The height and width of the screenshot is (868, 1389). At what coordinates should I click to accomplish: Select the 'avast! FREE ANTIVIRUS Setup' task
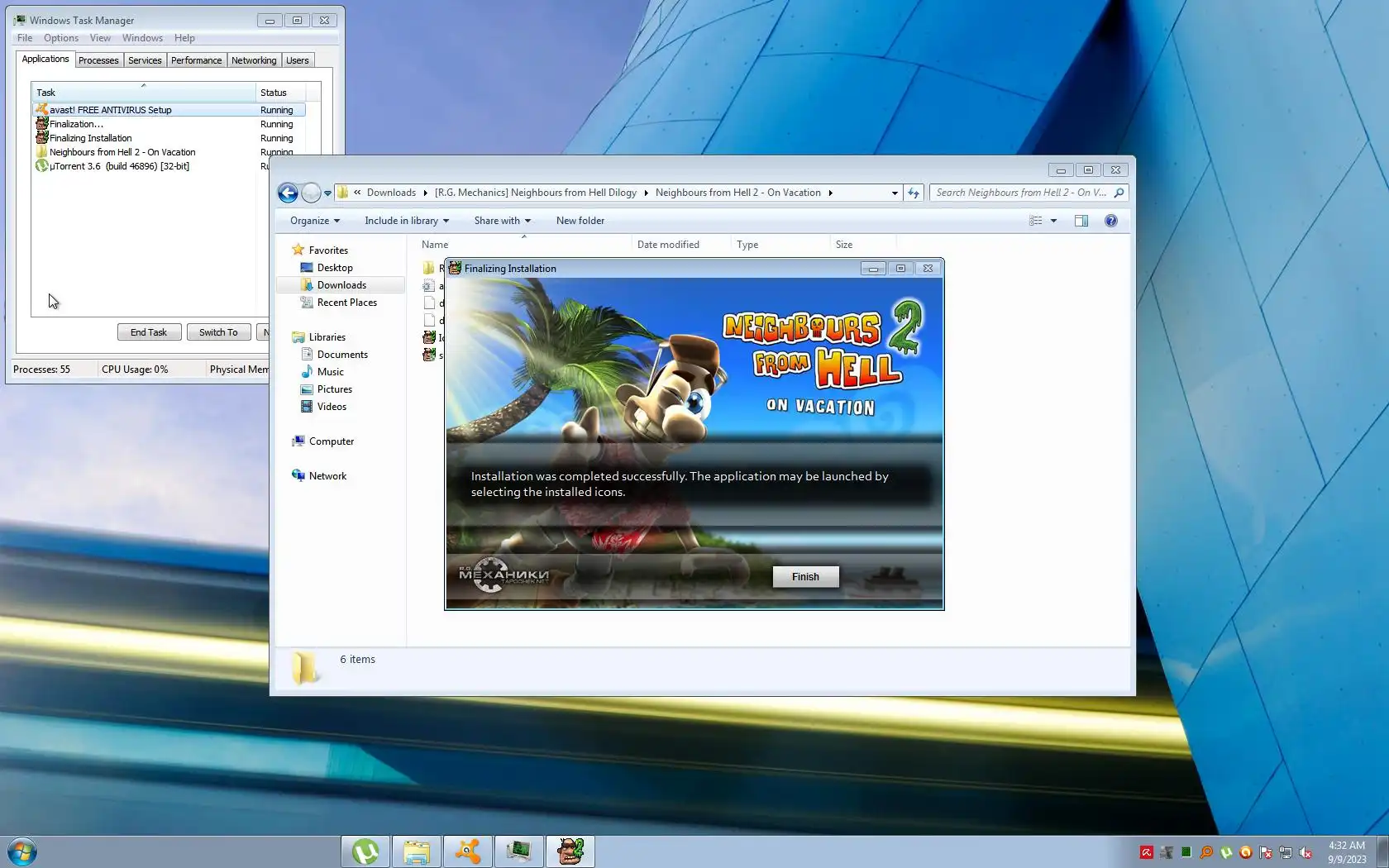[x=169, y=110]
